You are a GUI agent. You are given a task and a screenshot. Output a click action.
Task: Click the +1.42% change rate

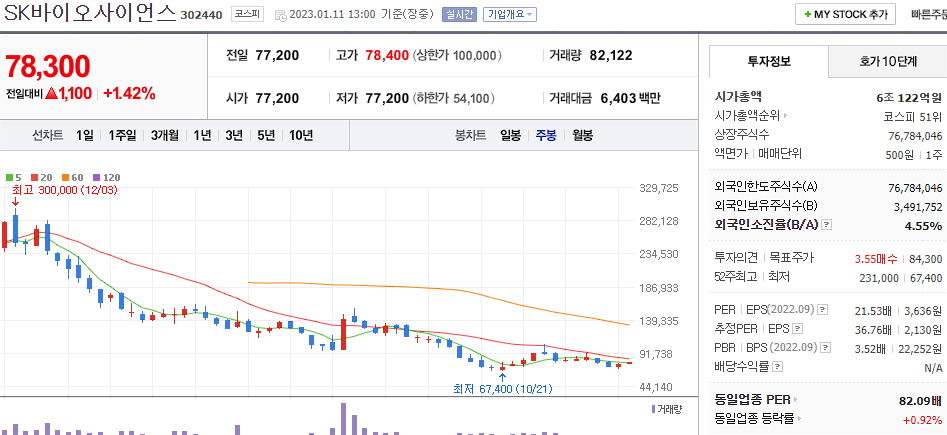click(x=129, y=94)
